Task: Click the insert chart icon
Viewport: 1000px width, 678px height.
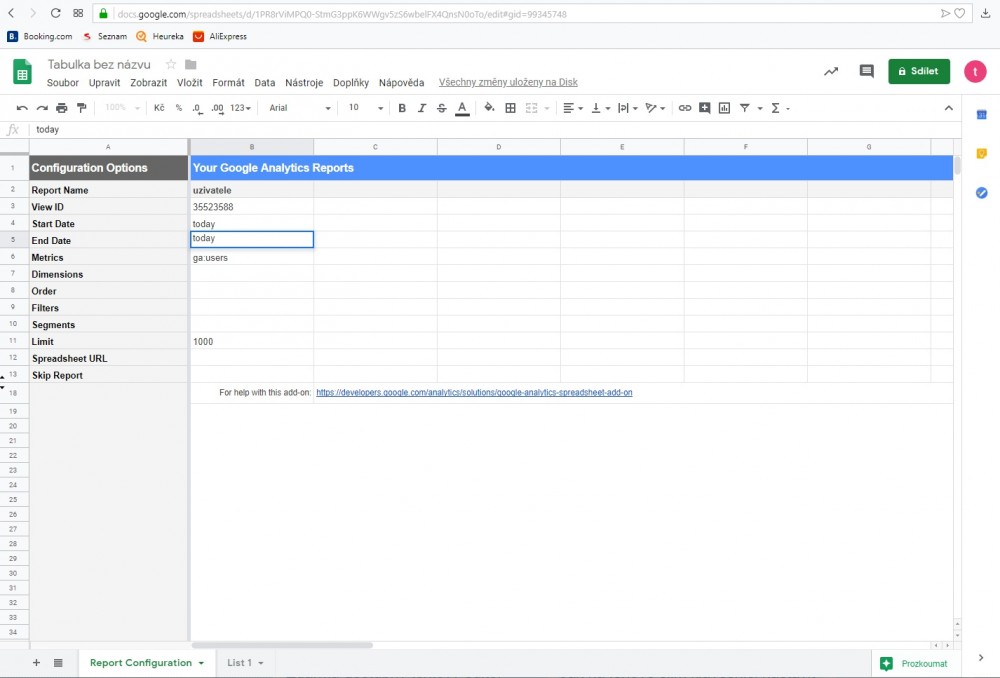Action: coord(724,108)
